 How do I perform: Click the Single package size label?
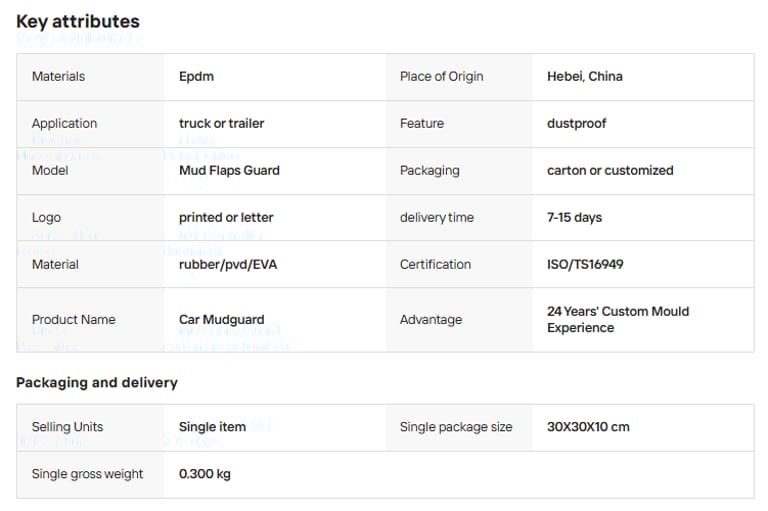coord(456,426)
